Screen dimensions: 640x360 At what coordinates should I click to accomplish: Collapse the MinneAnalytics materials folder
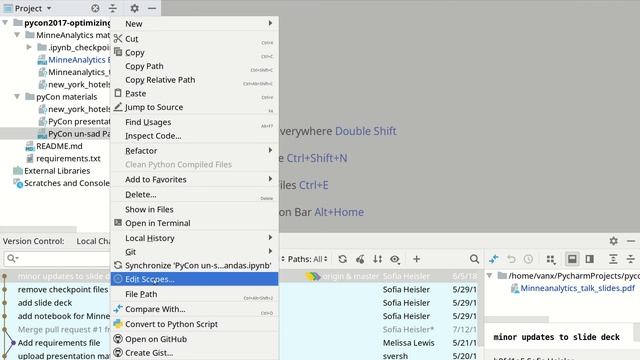[17, 35]
